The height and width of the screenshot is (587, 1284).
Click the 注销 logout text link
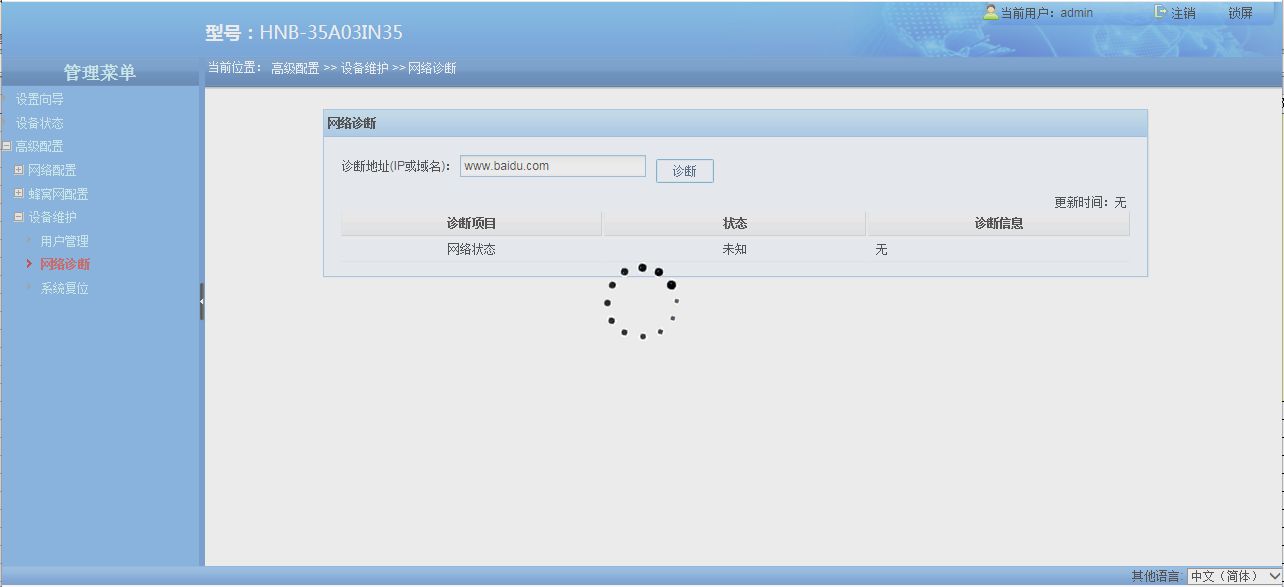1183,13
